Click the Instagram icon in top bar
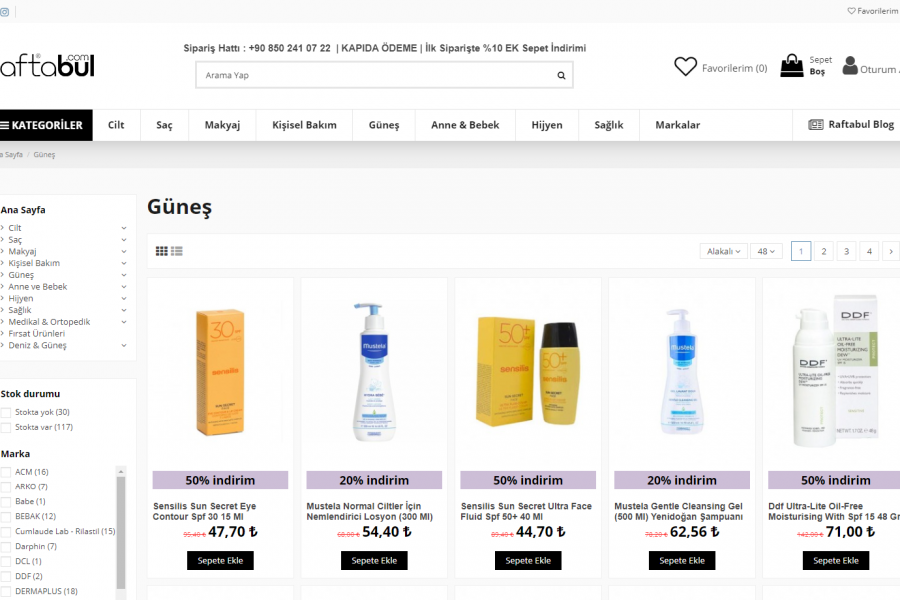Screen dimensions: 900x600 pyautogui.click(x=5, y=11)
